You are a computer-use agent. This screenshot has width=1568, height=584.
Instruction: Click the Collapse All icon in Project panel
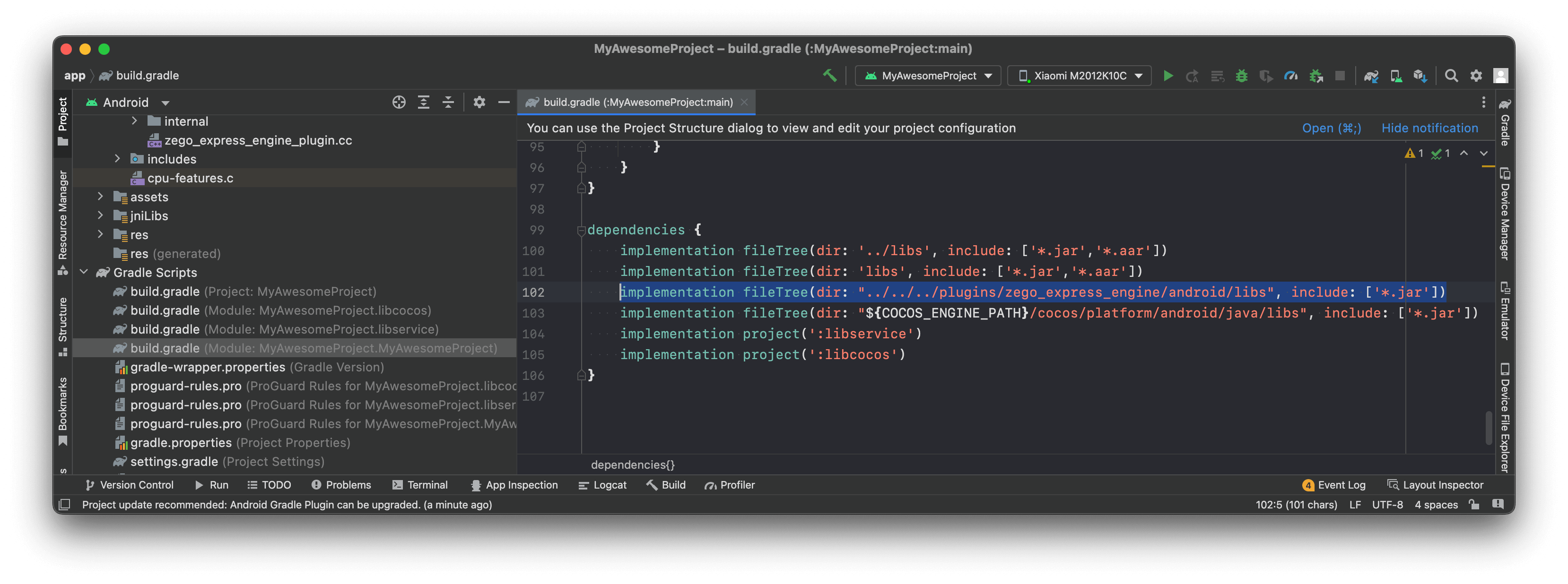(x=448, y=102)
